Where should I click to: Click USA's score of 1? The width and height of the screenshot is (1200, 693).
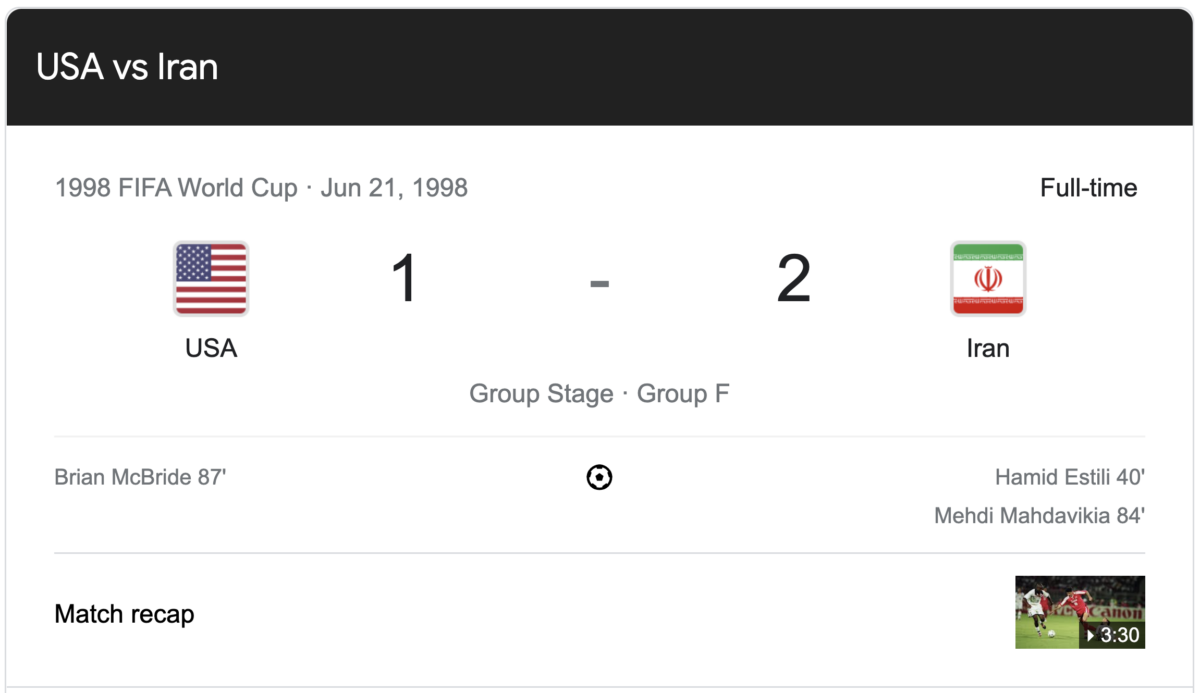pyautogui.click(x=404, y=279)
